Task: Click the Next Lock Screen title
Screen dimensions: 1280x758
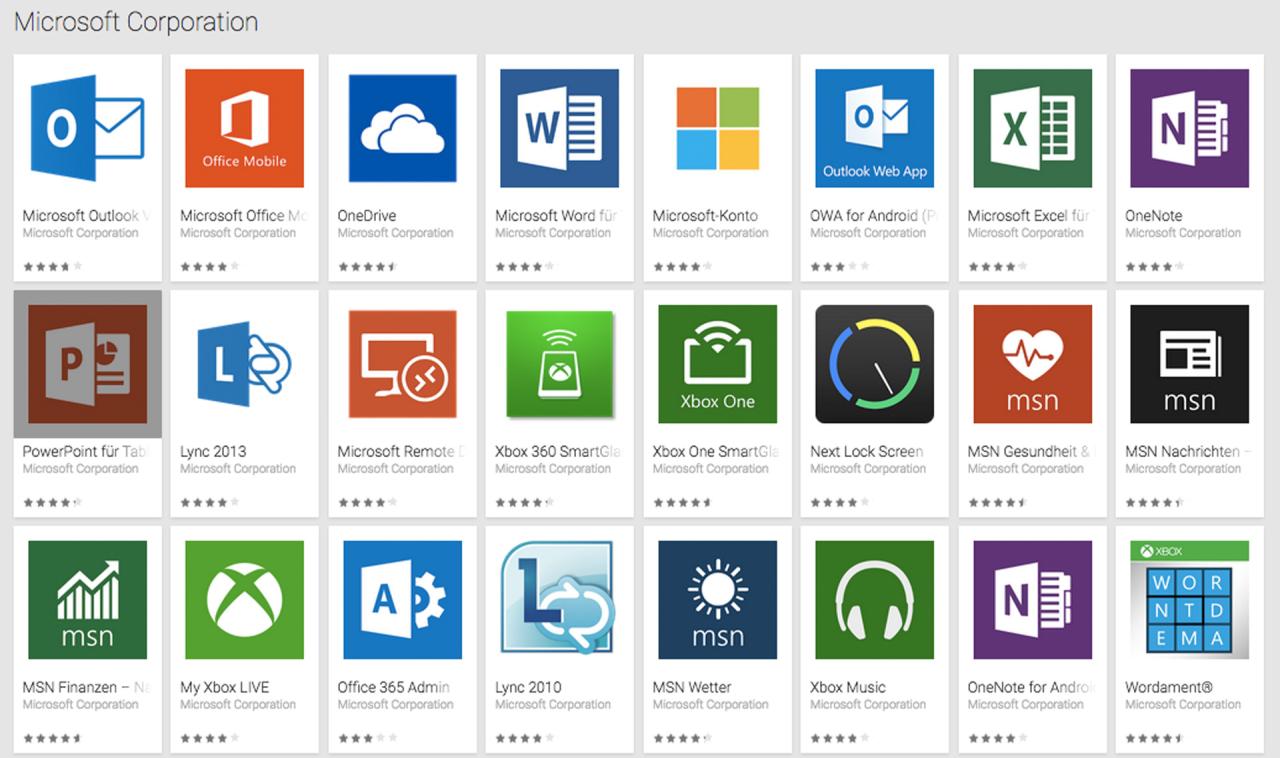Action: [867, 451]
